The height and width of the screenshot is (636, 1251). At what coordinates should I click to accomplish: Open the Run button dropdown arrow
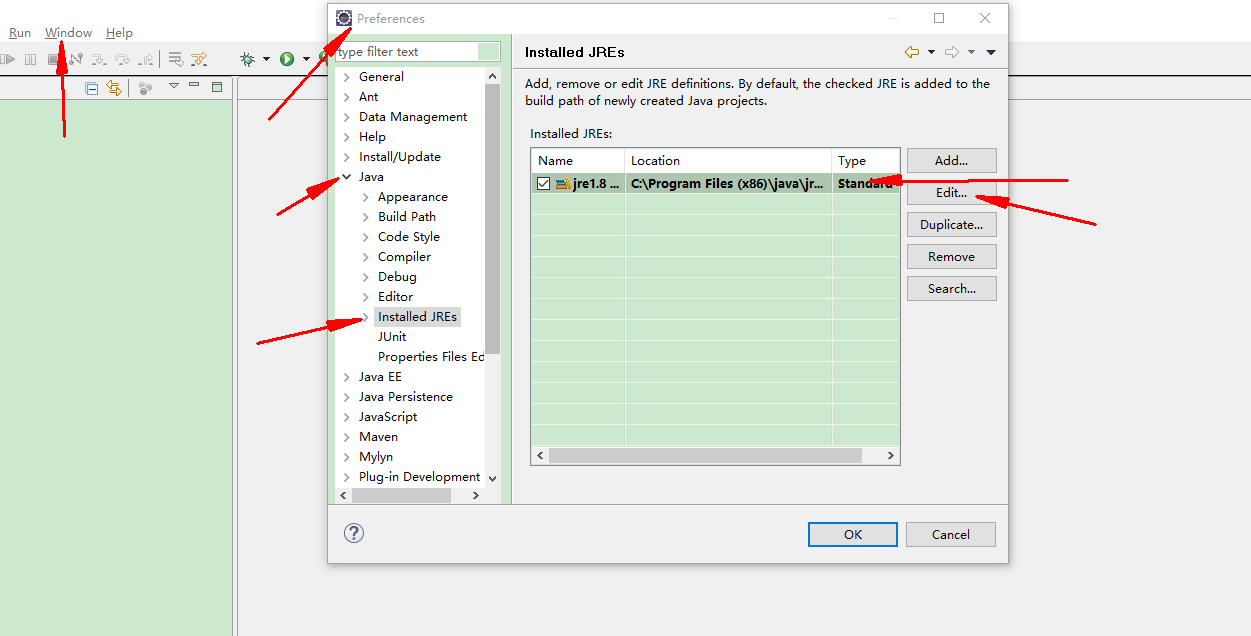pos(306,58)
